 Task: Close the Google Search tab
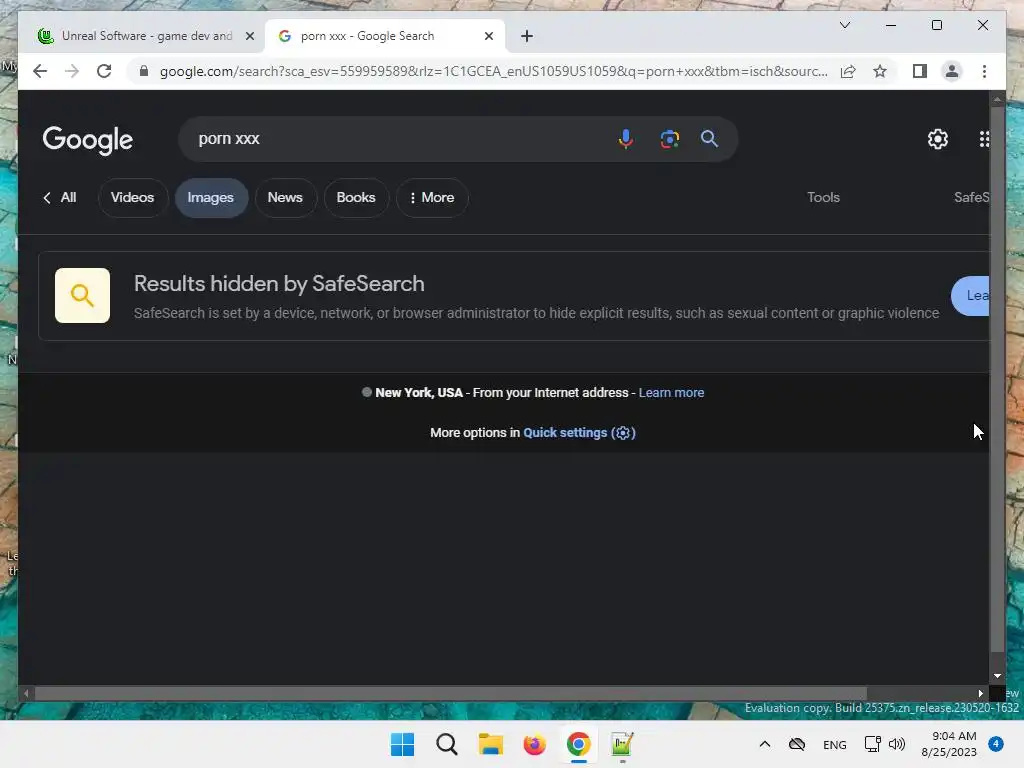click(488, 36)
